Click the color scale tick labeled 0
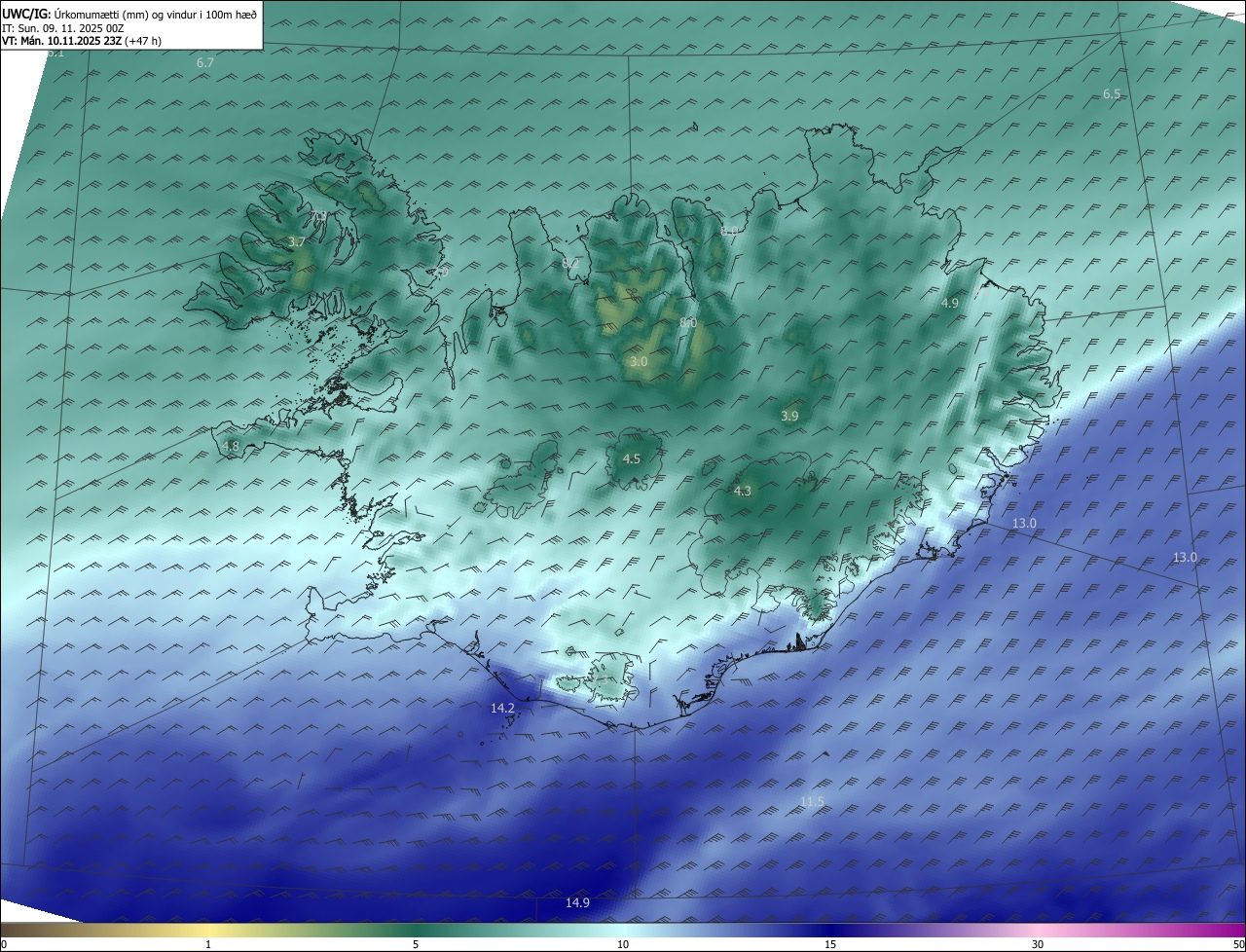 pos(4,944)
